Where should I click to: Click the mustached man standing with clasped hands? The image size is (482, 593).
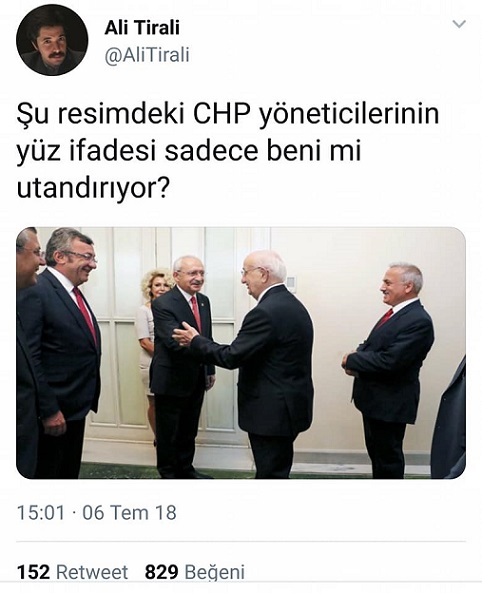tap(388, 371)
